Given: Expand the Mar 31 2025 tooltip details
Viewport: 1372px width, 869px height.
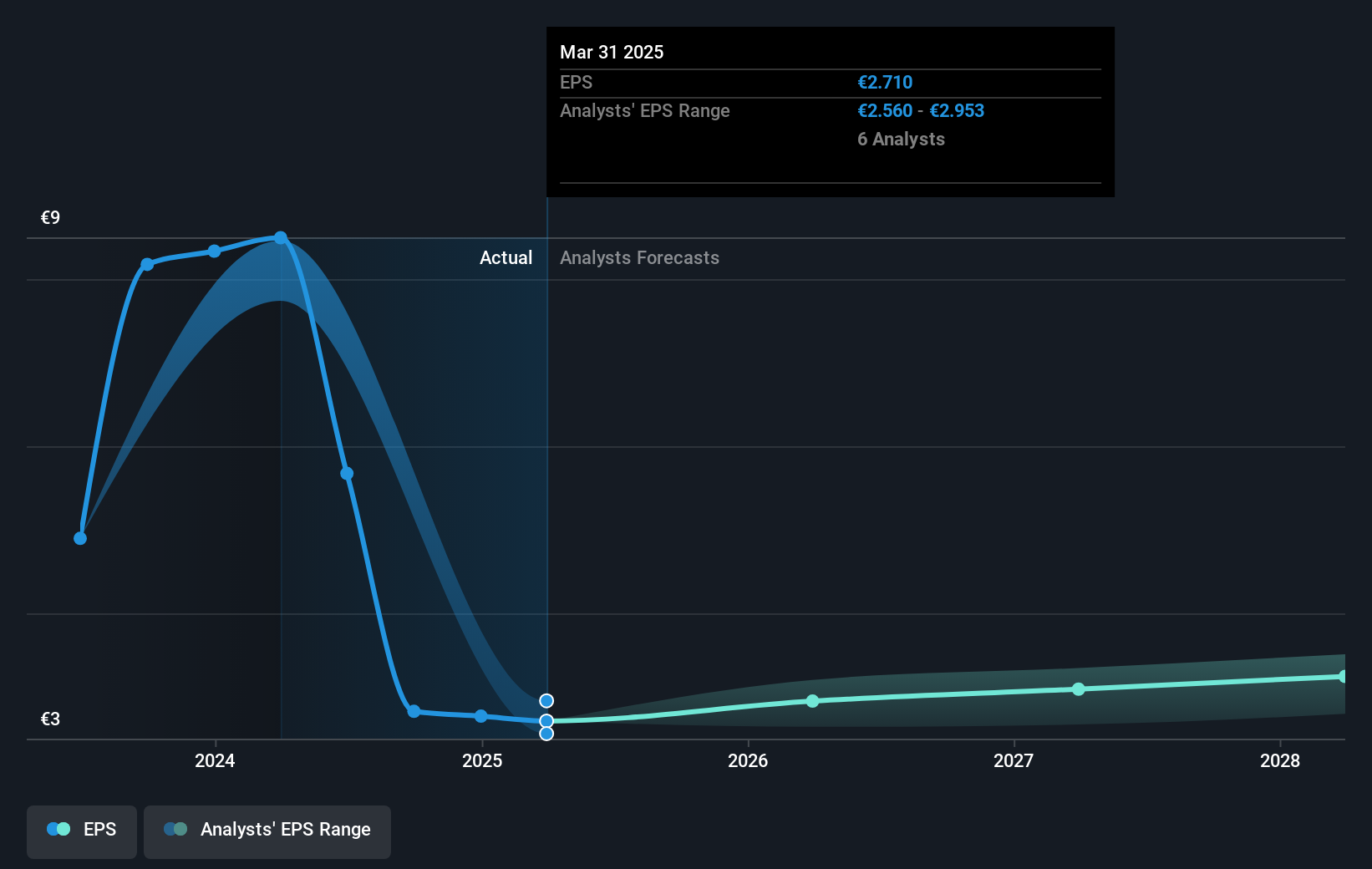Looking at the screenshot, I should click(x=612, y=52).
